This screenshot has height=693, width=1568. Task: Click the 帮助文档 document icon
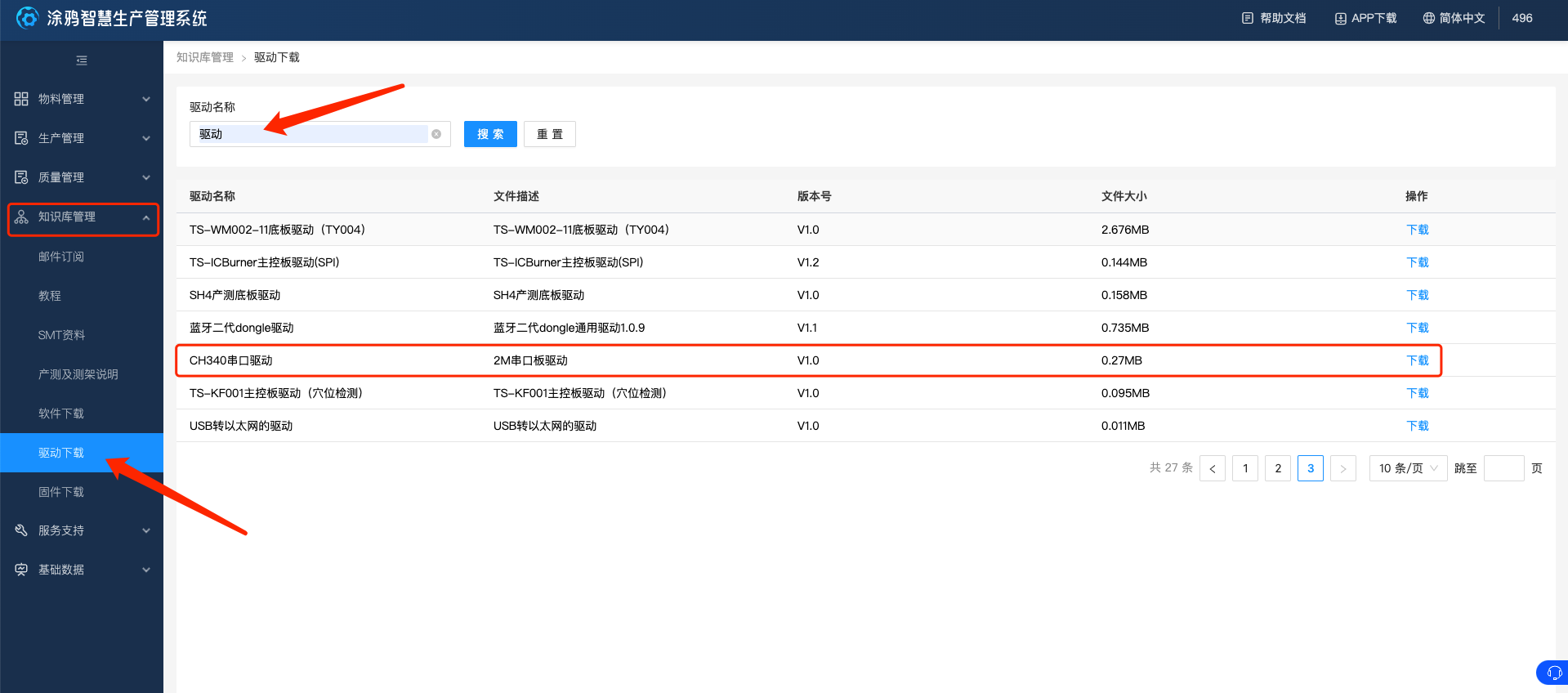(1248, 18)
